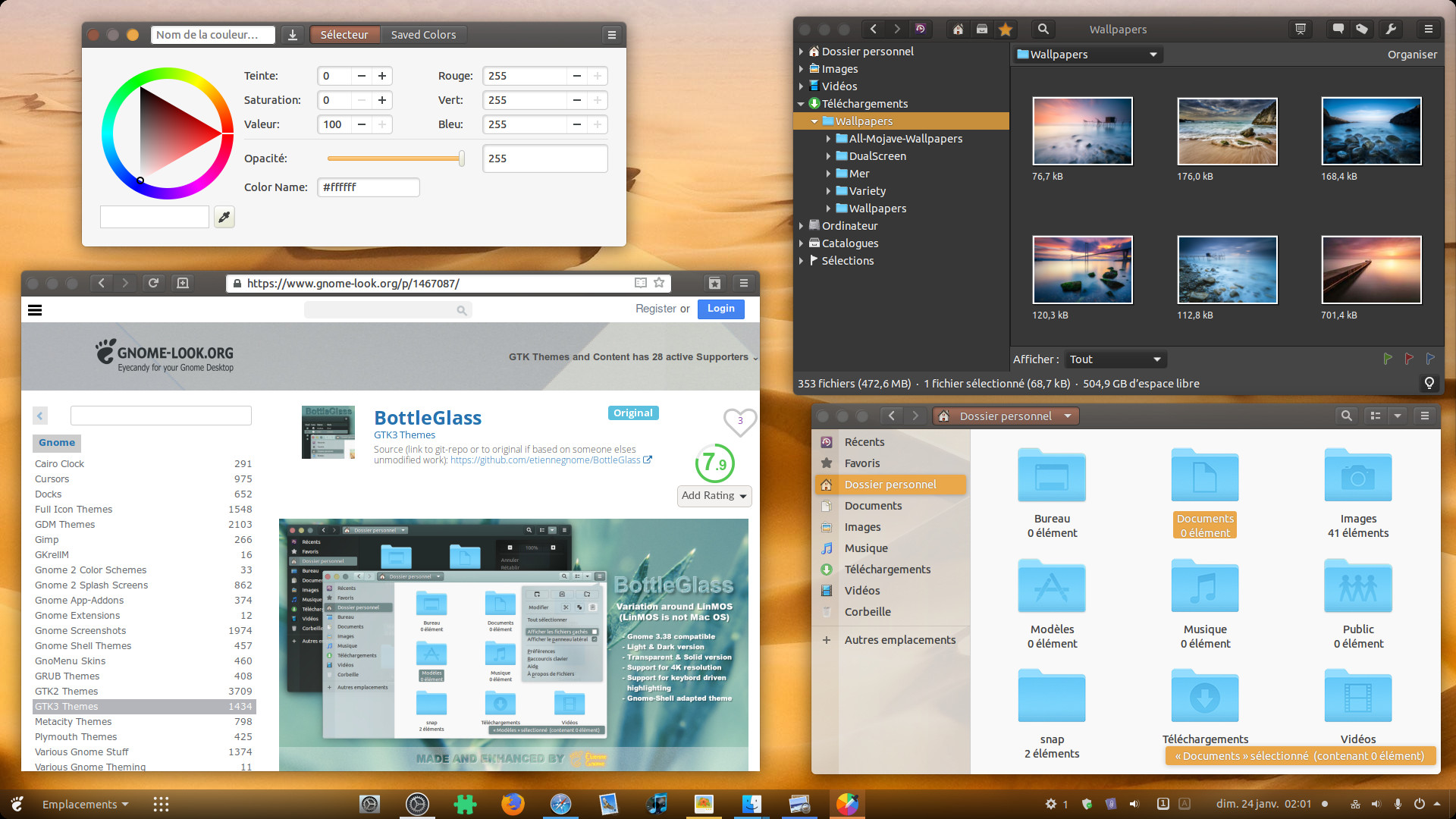The height and width of the screenshot is (819, 1456).
Task: Click the heart favorite icon on BottleGlass
Action: (x=740, y=422)
